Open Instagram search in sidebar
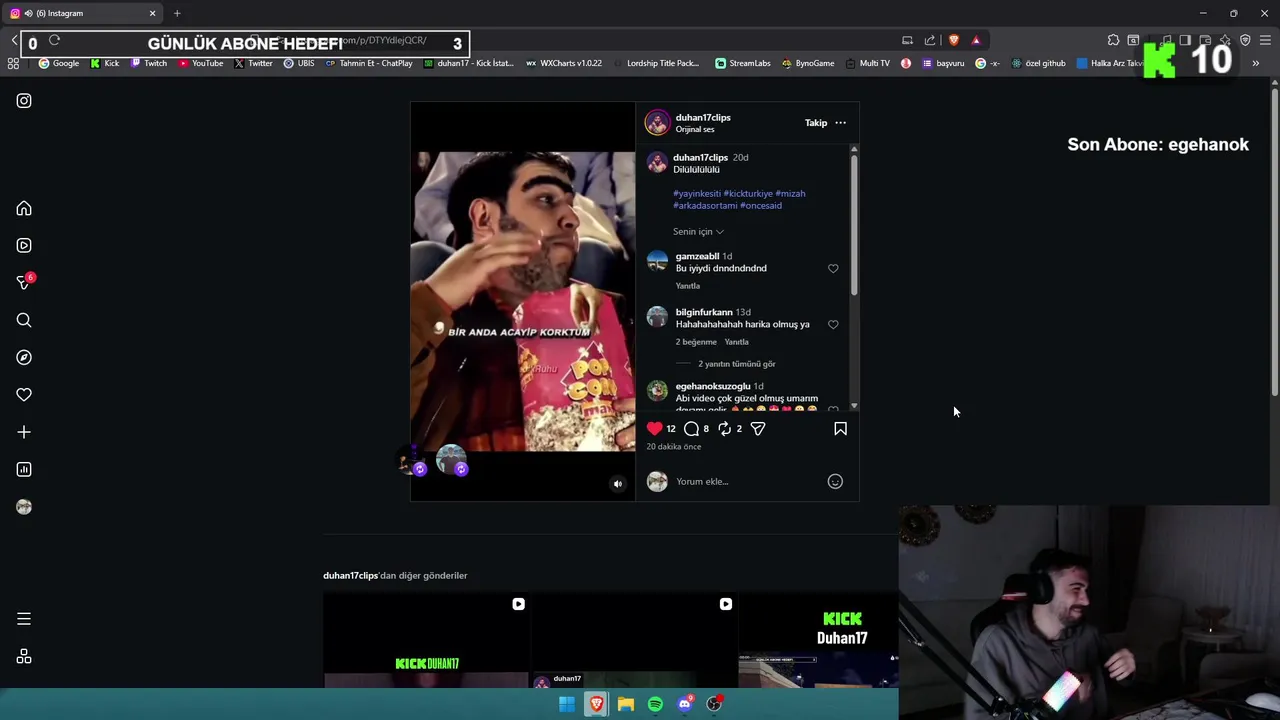The width and height of the screenshot is (1280, 720). [24, 320]
